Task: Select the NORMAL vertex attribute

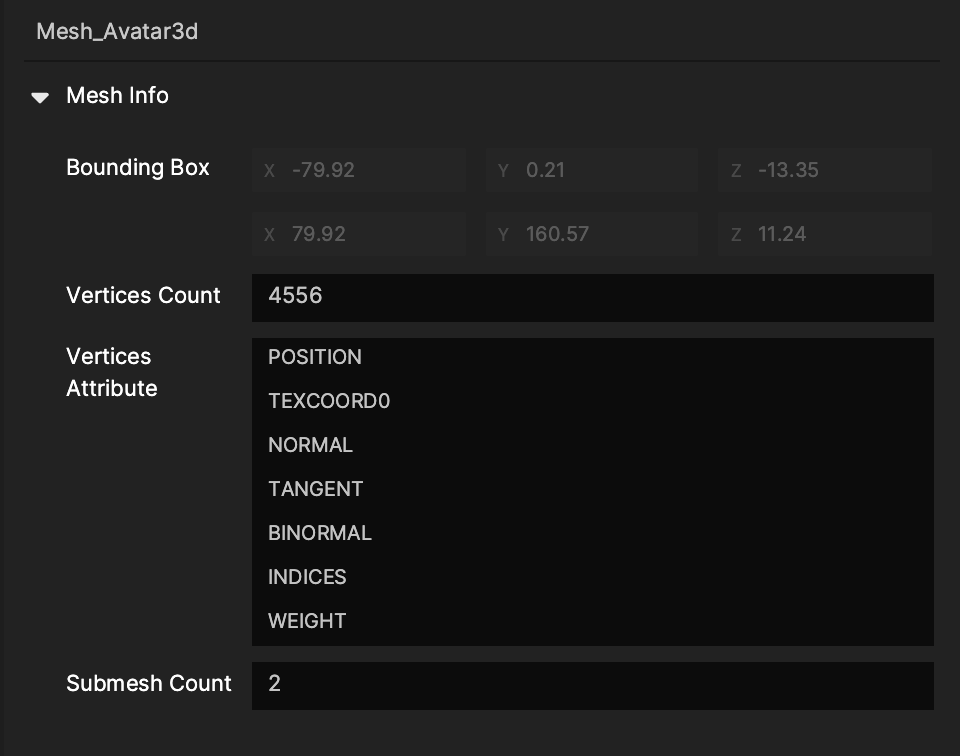Action: tap(310, 445)
